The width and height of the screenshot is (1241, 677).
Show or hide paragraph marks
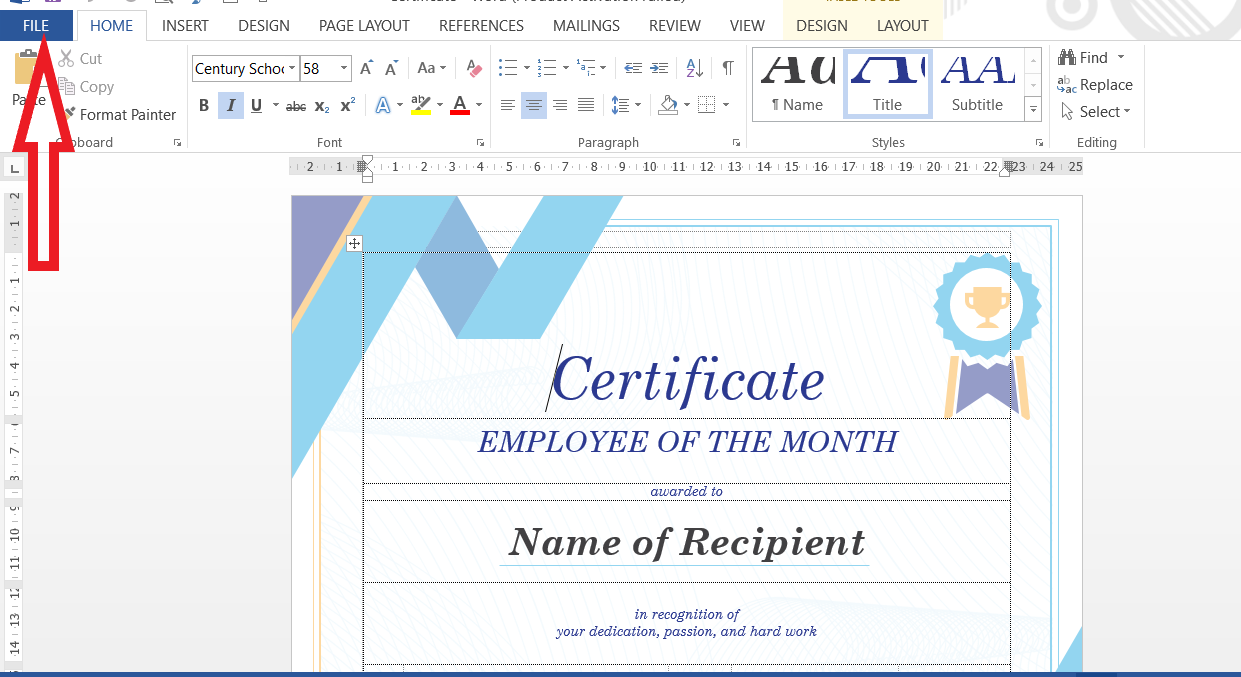pyautogui.click(x=728, y=68)
